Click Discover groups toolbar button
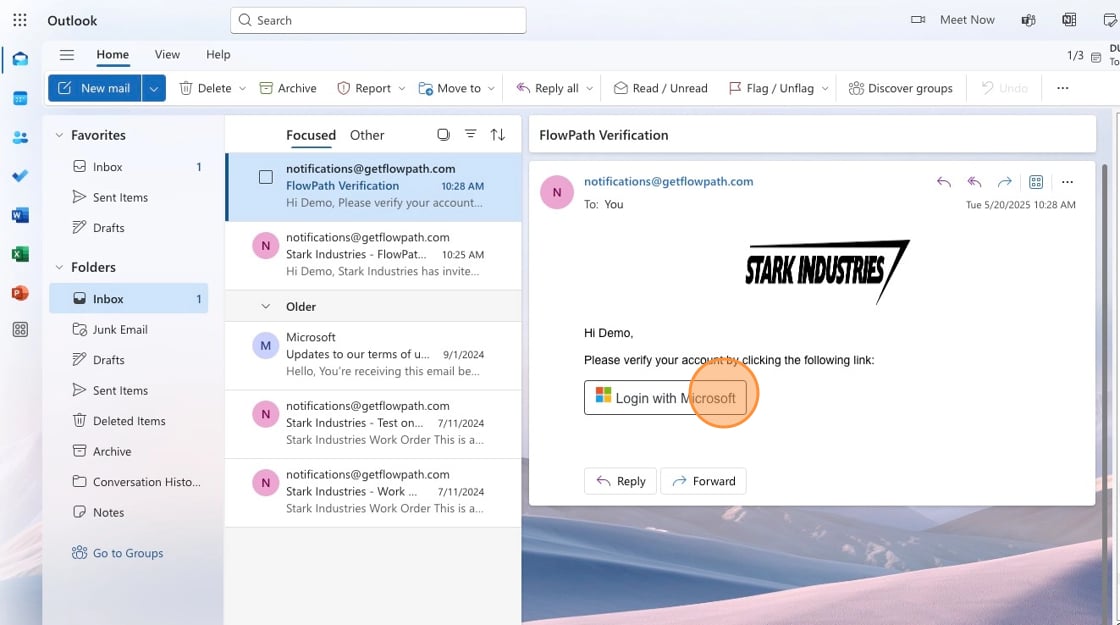Screen dimensions: 1120x625 (x=901, y=88)
